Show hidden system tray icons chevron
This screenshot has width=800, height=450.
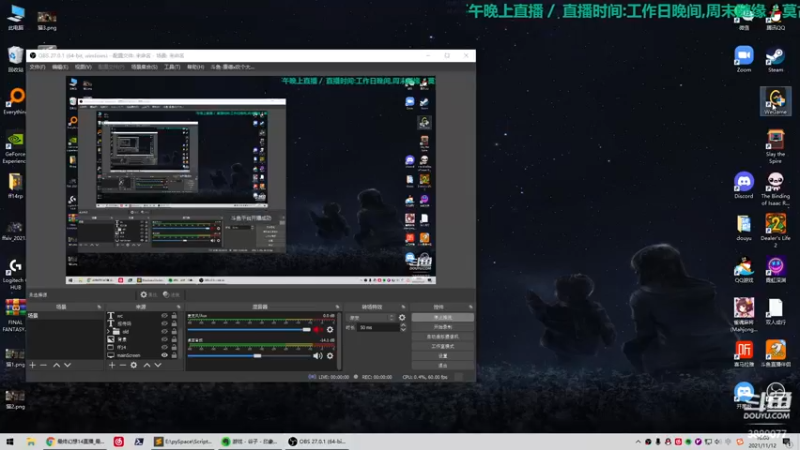638,442
